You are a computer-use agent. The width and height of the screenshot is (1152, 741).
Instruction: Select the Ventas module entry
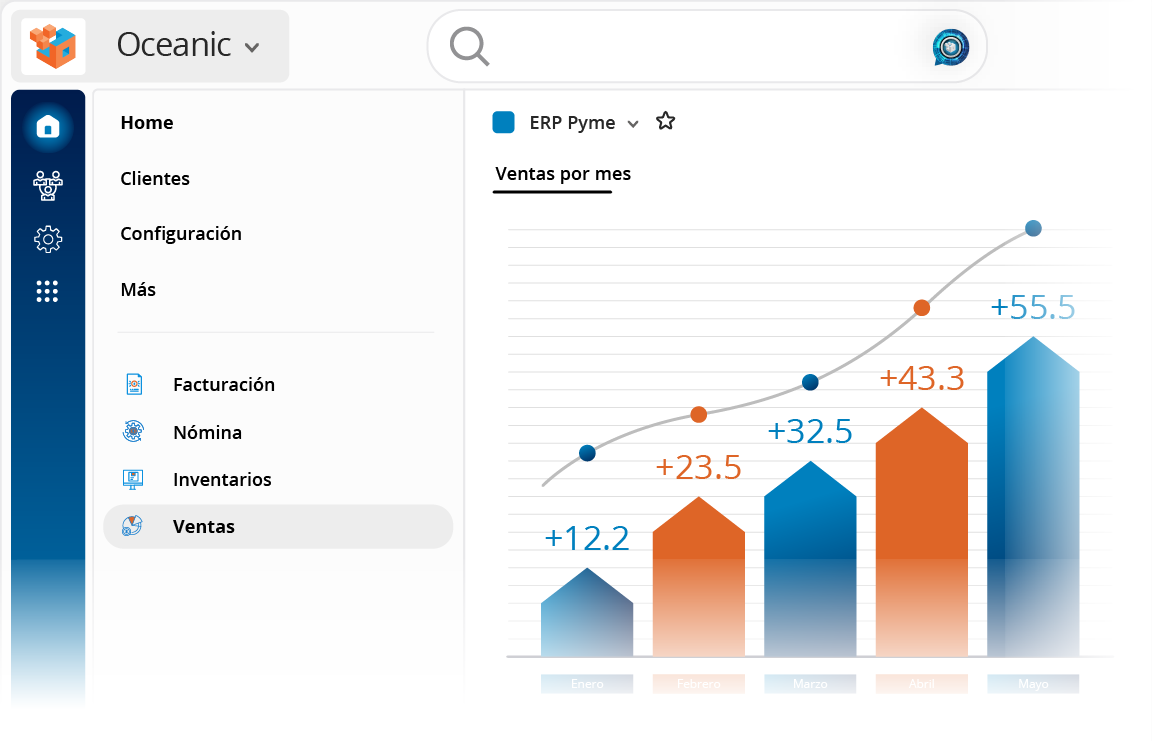(204, 527)
